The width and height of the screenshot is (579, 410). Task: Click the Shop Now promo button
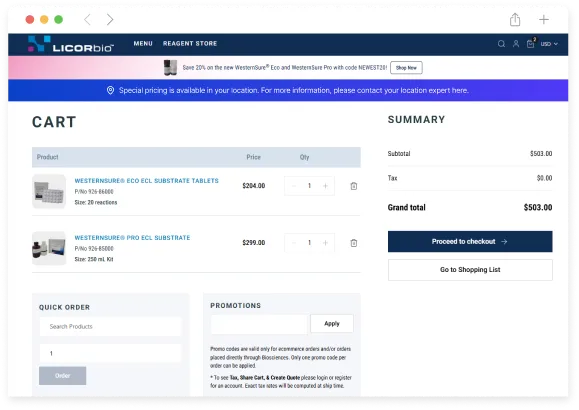tap(406, 68)
